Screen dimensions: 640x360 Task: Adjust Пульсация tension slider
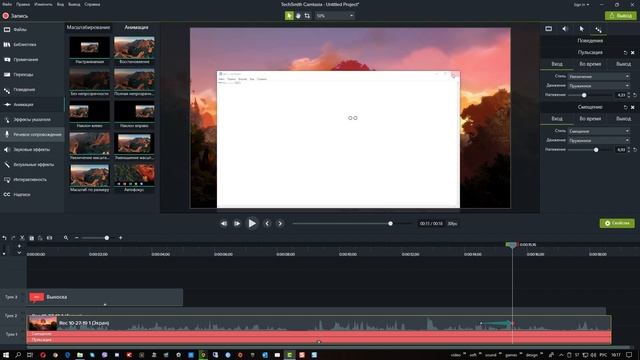click(x=584, y=95)
